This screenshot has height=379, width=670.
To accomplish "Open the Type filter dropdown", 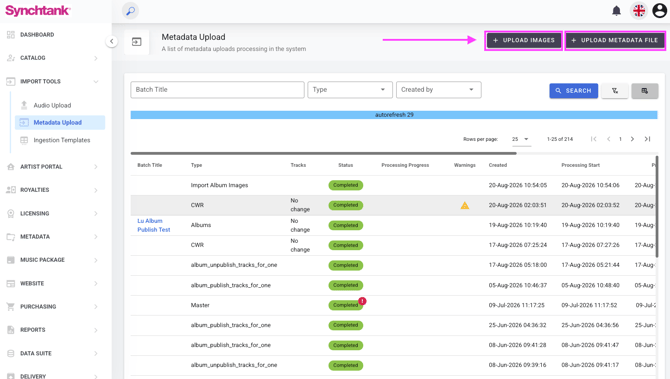I will click(350, 90).
